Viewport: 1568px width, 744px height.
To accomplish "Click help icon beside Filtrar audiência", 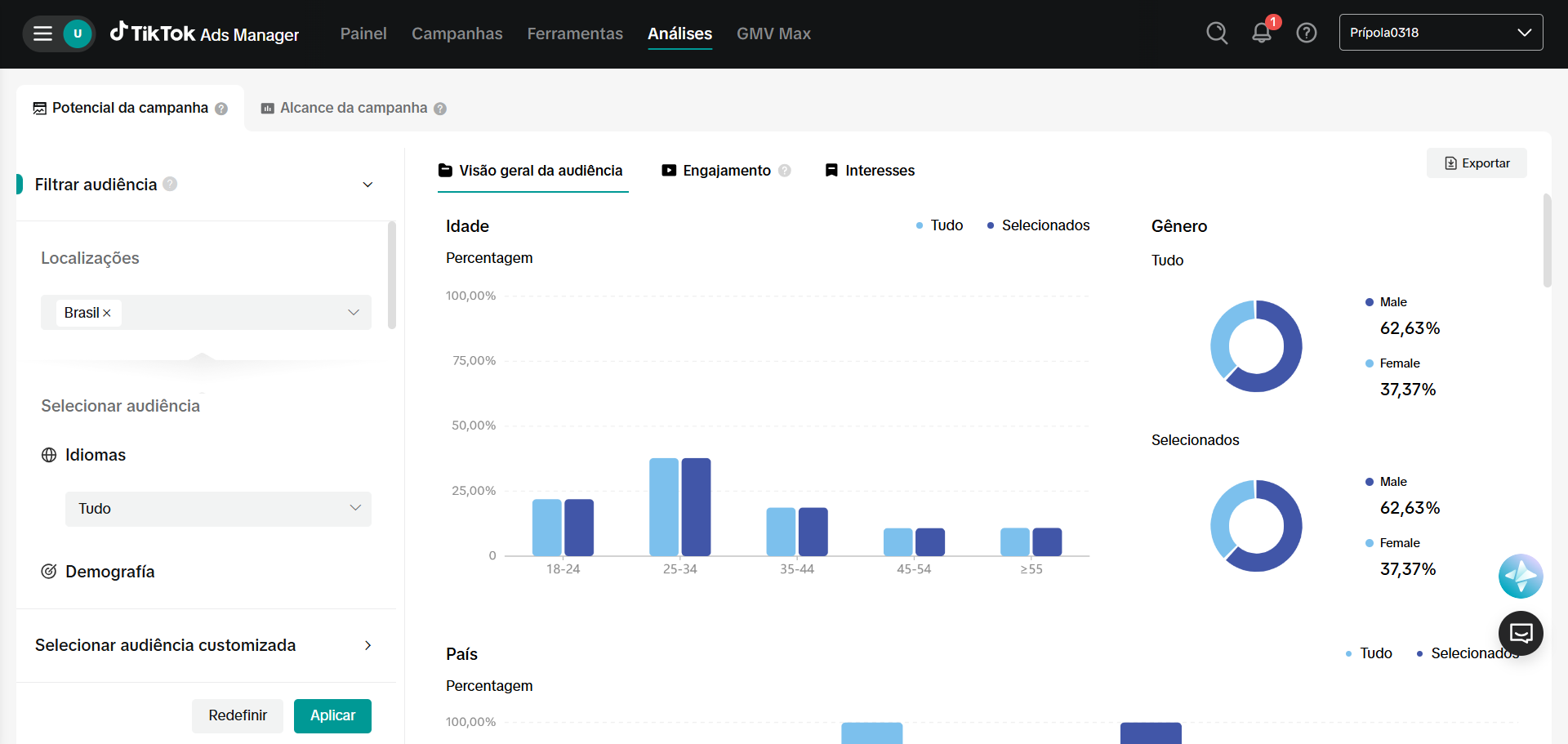I will [170, 184].
